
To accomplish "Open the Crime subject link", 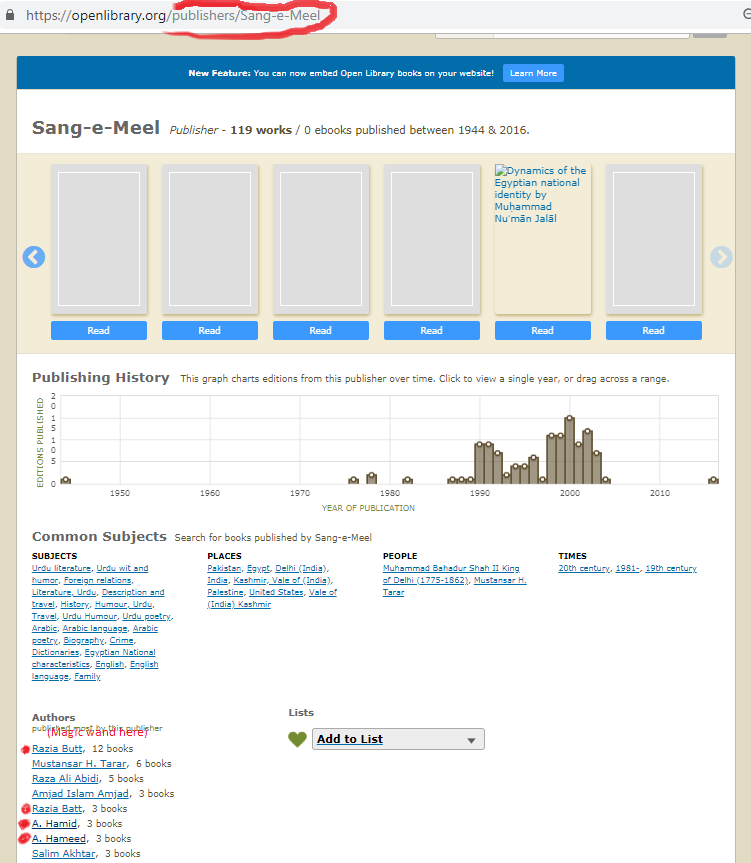I will pyautogui.click(x=122, y=641).
